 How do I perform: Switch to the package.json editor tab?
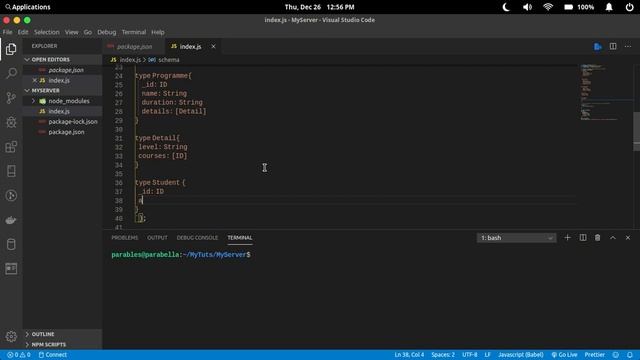click(x=134, y=47)
